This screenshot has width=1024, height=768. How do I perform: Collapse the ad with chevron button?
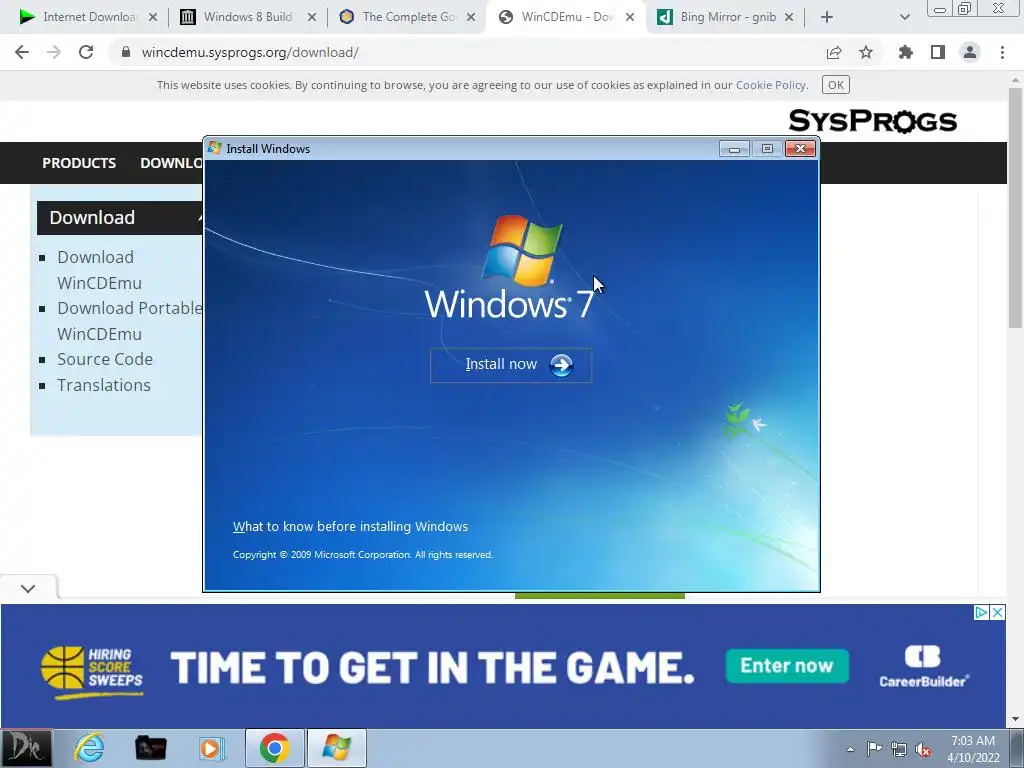tap(28, 588)
